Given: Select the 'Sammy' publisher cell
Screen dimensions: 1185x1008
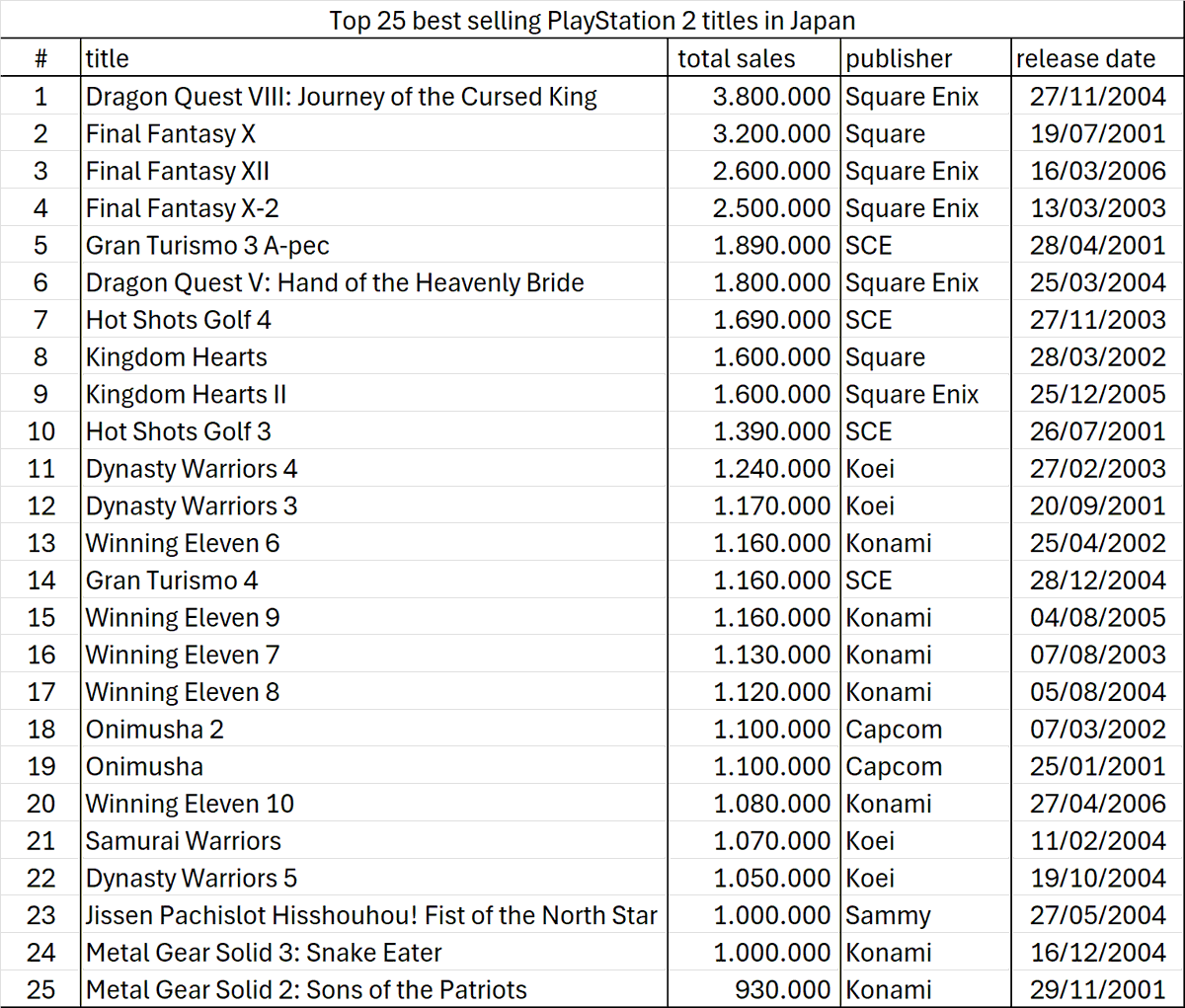Looking at the screenshot, I should coord(926,915).
